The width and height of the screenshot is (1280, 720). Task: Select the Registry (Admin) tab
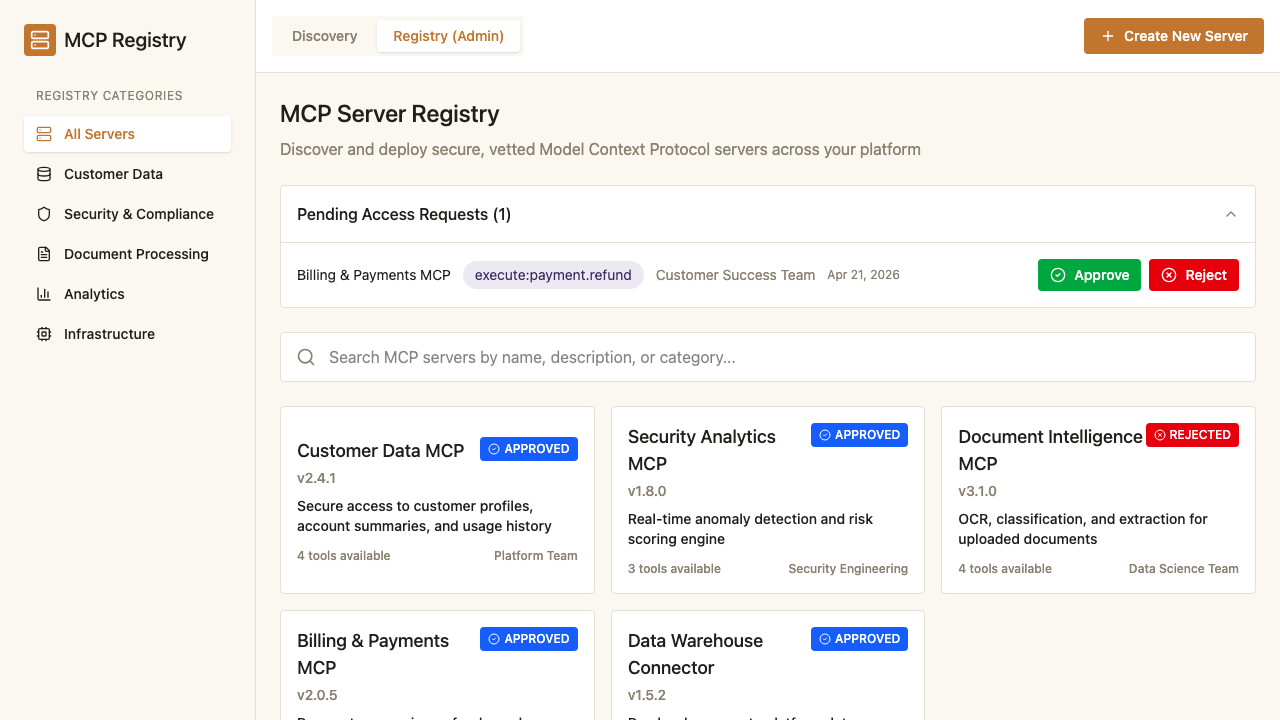pyautogui.click(x=448, y=36)
